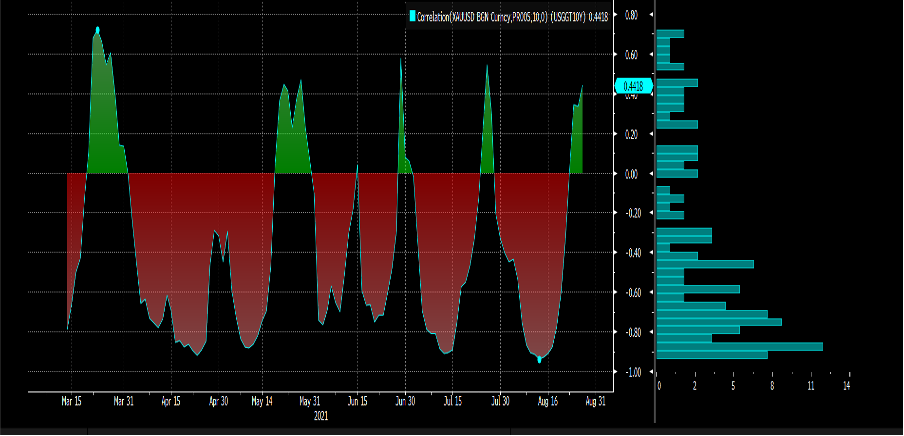The width and height of the screenshot is (904, 436).
Task: Click the 0.4418 current value tag
Action: (634, 87)
